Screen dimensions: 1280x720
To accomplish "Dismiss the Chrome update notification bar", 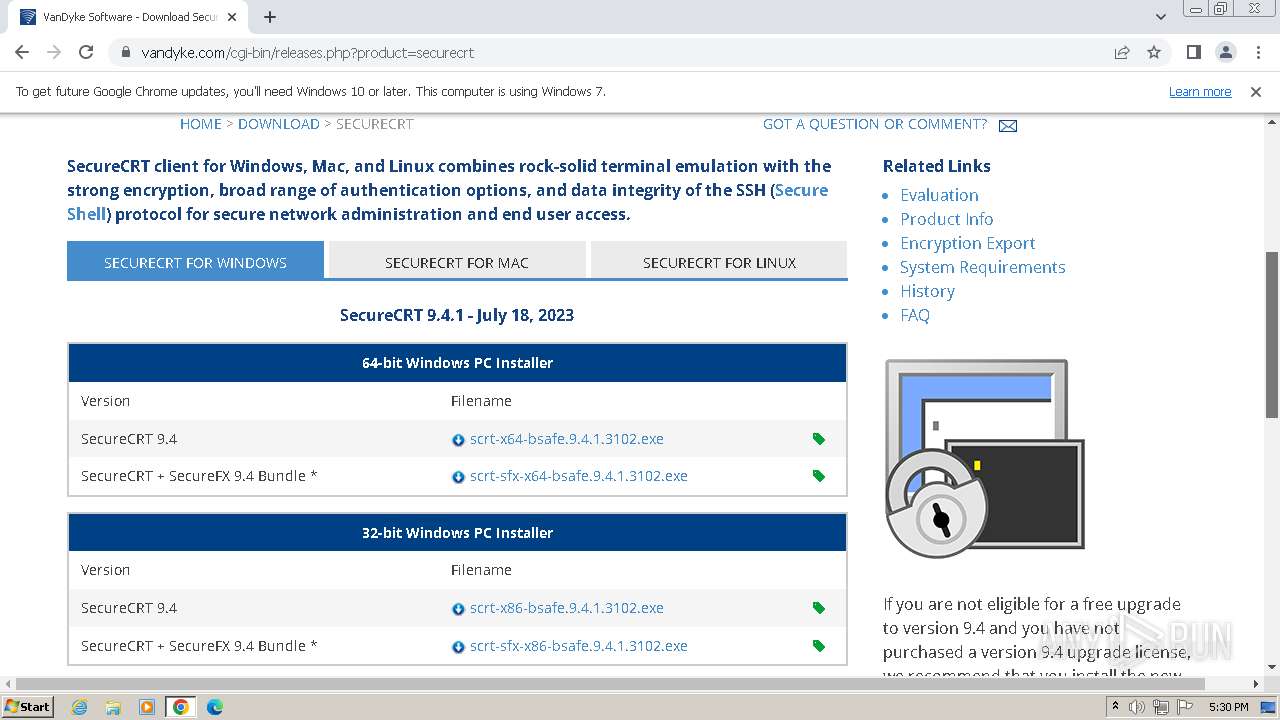I will pos(1256,92).
